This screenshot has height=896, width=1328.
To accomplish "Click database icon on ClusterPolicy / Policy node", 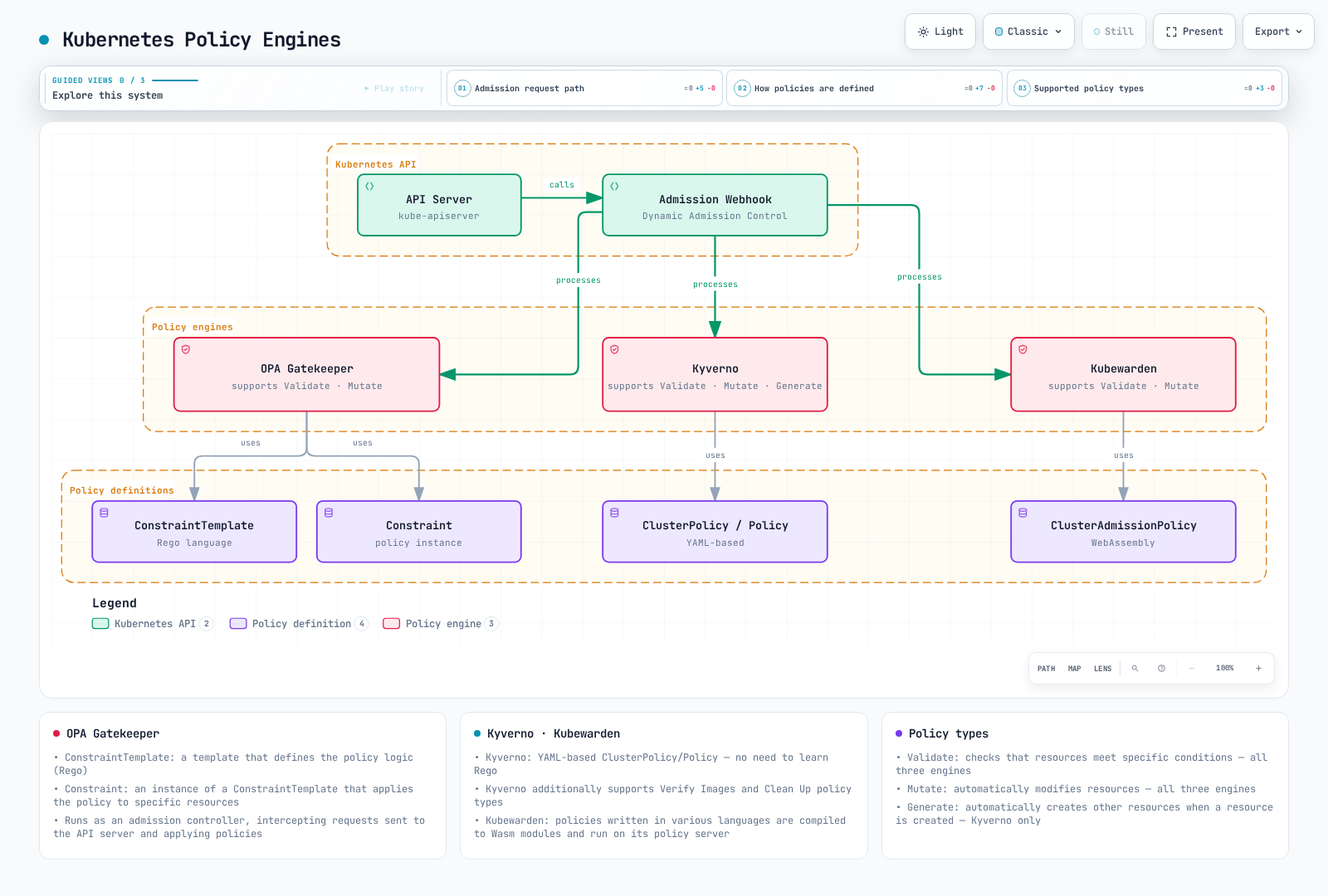I will tap(614, 513).
